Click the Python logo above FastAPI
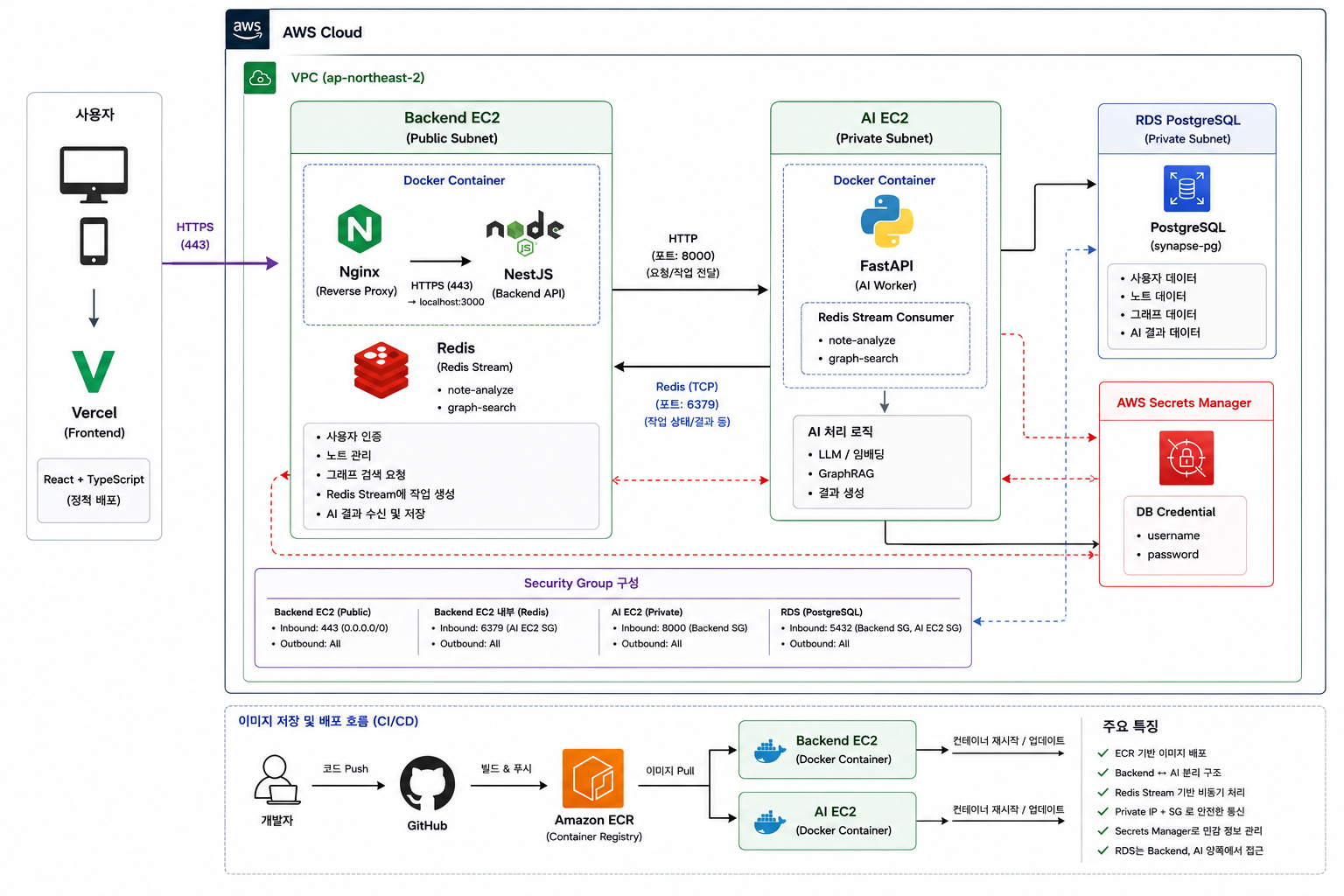Viewport: 1344px width, 896px height. tap(886, 221)
